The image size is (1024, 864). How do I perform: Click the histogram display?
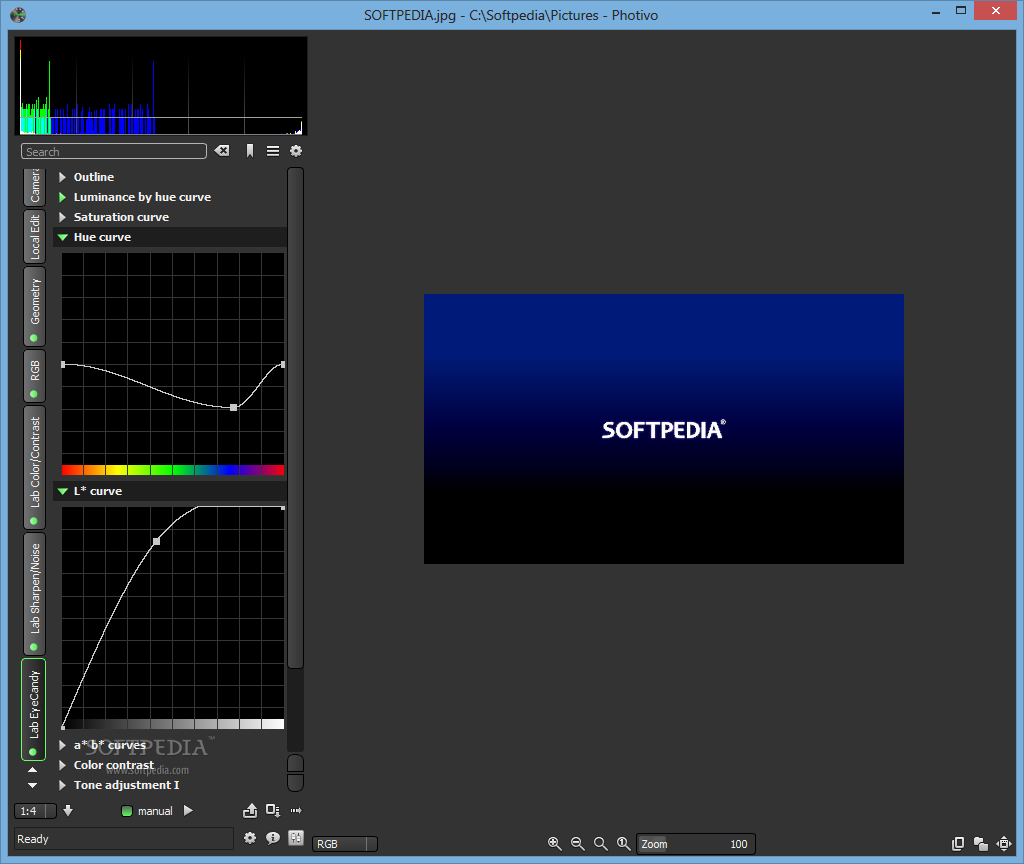(161, 86)
